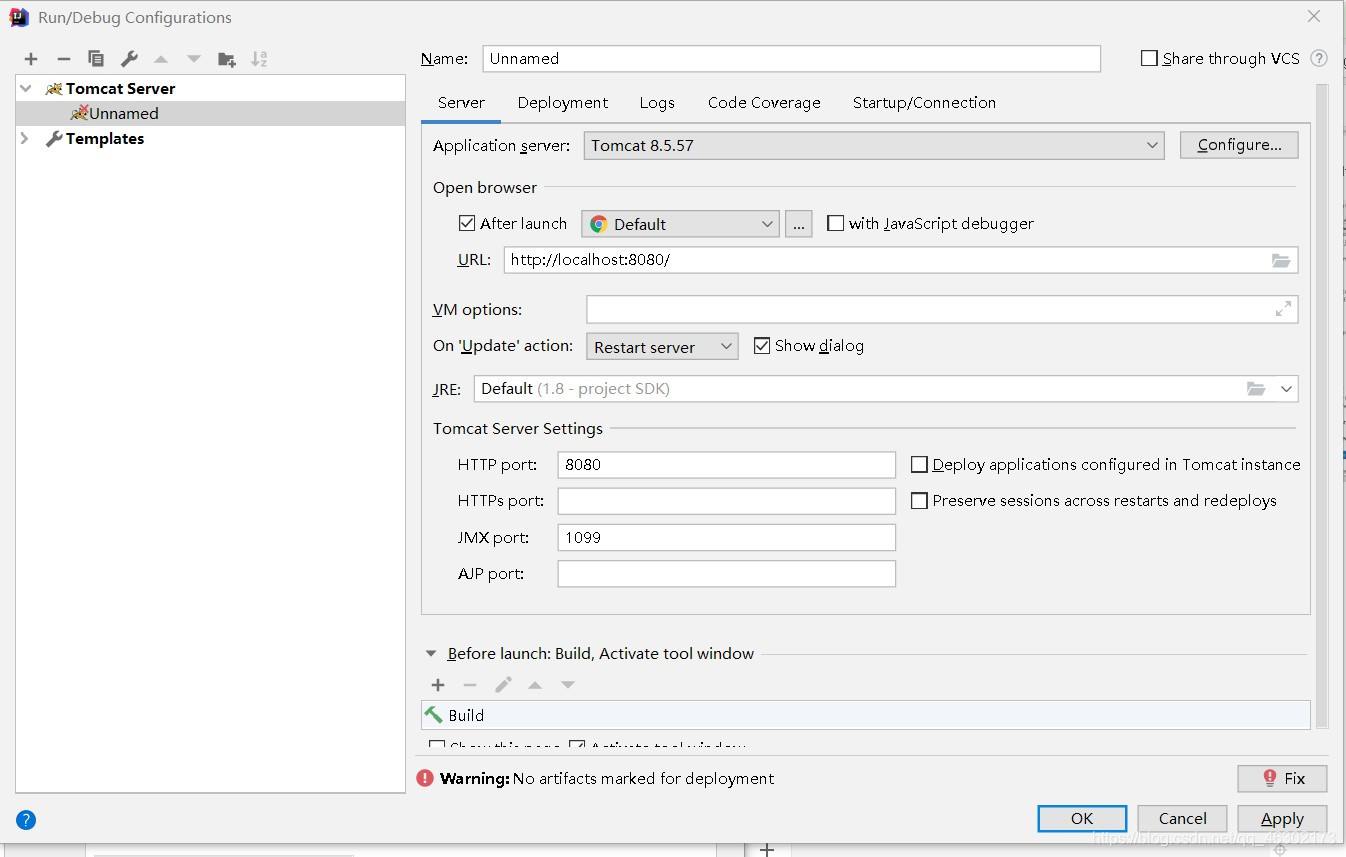
Task: Click the IntelliJ logo in title bar
Action: (x=19, y=17)
